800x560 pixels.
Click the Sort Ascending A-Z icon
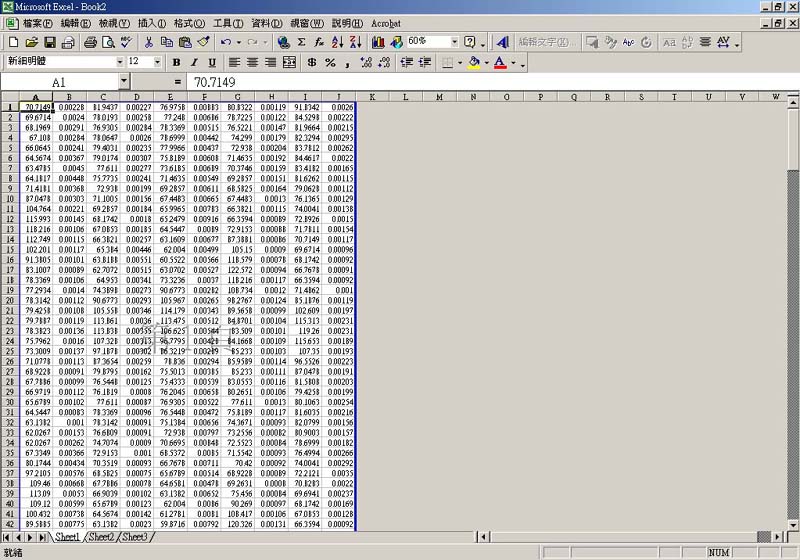pos(336,42)
